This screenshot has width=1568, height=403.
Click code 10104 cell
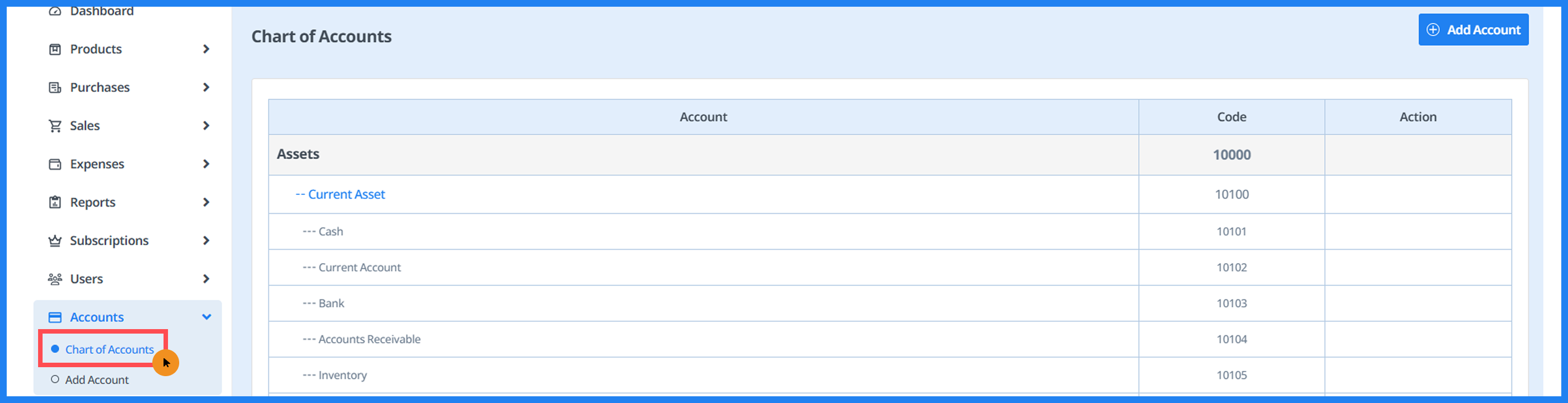click(1231, 339)
